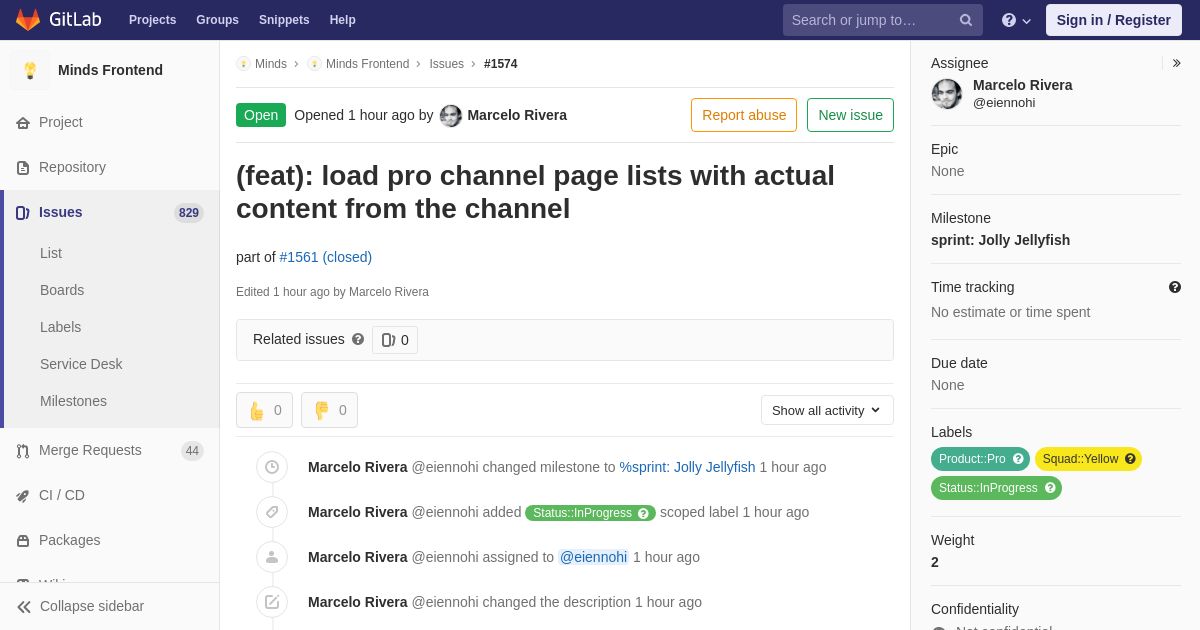Open %sprint: Jolly Jellyfish milestone link
Image resolution: width=1200 pixels, height=630 pixels.
[x=687, y=467]
